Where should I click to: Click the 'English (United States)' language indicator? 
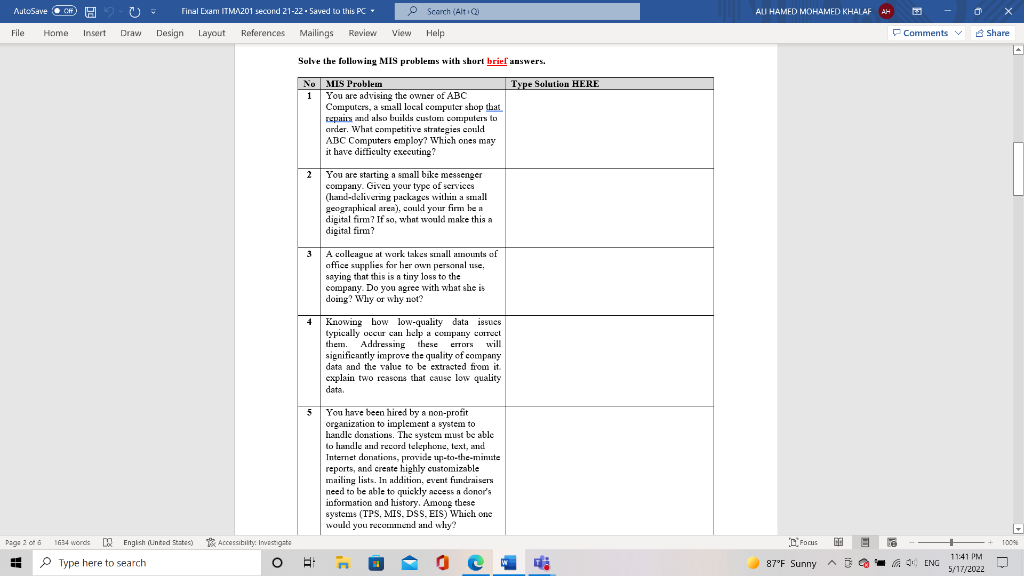click(x=158, y=542)
